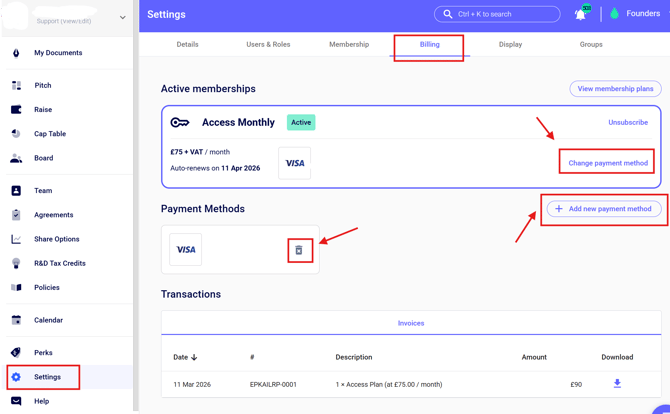Open My Documents from the sidebar
Viewport: 670px width, 414px height.
[58, 53]
